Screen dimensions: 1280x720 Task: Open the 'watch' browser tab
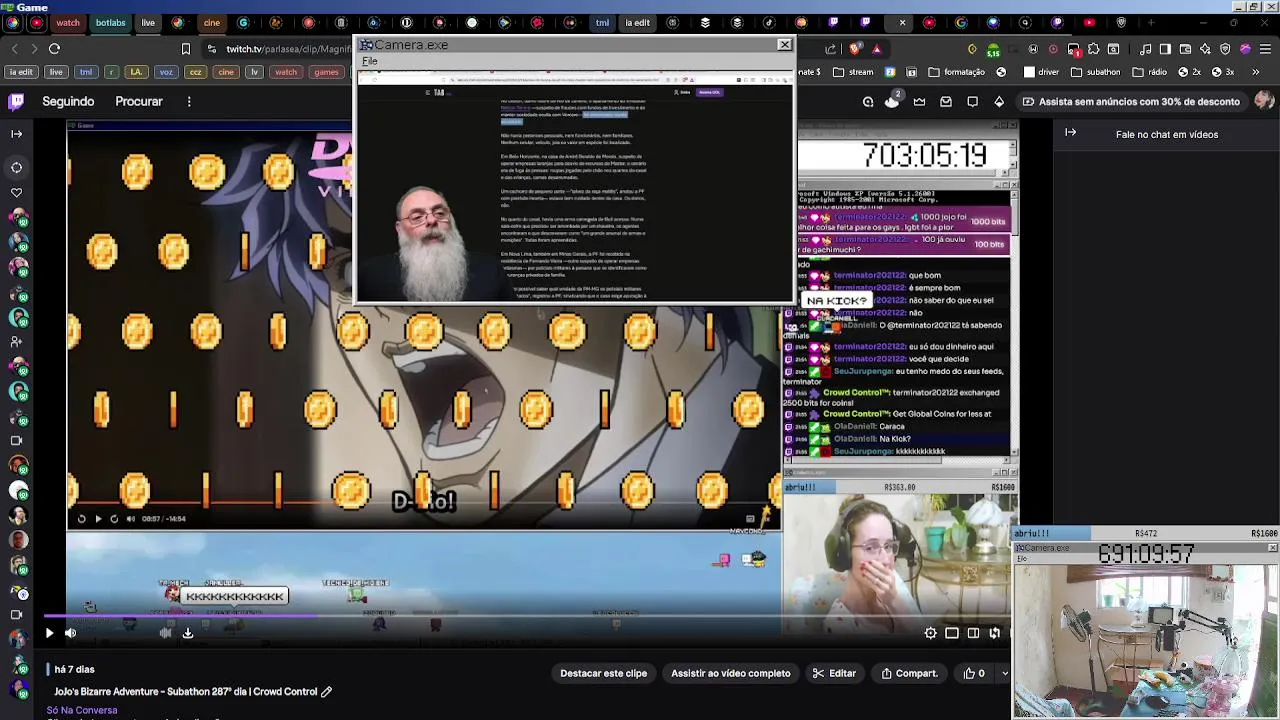68,23
